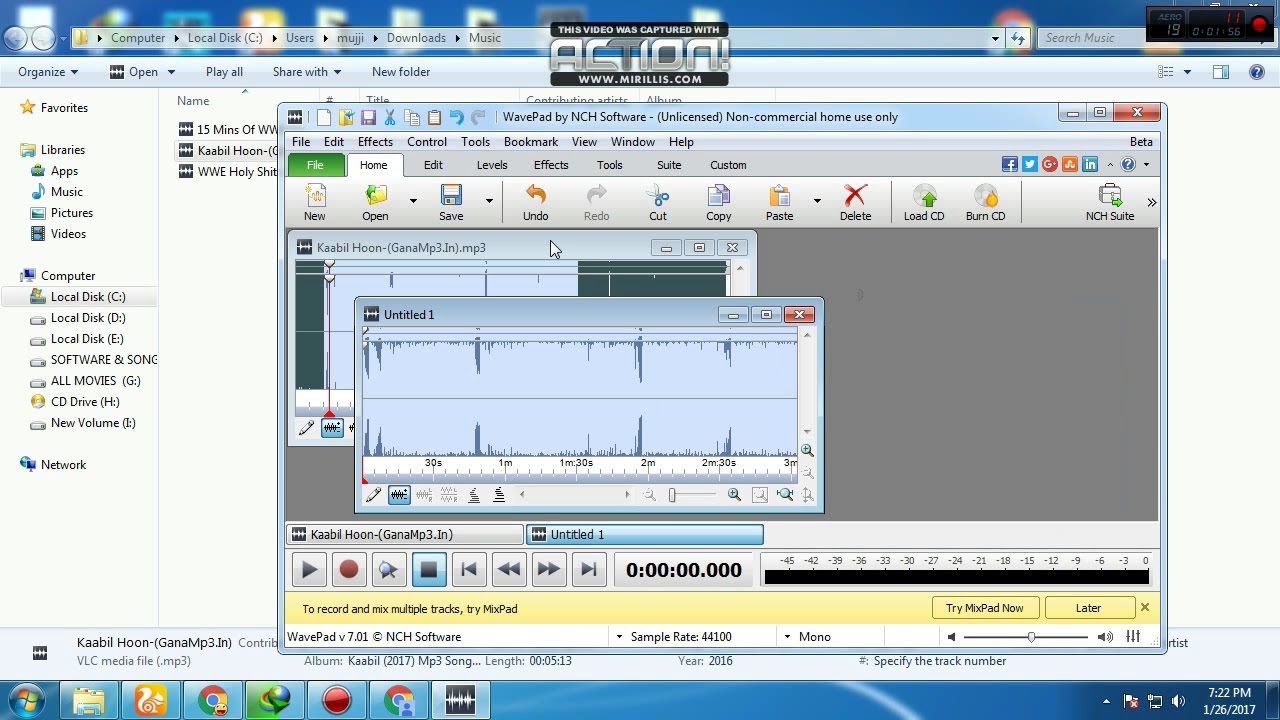This screenshot has height=720, width=1280.
Task: Click the quick-access undo arrow in title bar
Action: (456, 117)
